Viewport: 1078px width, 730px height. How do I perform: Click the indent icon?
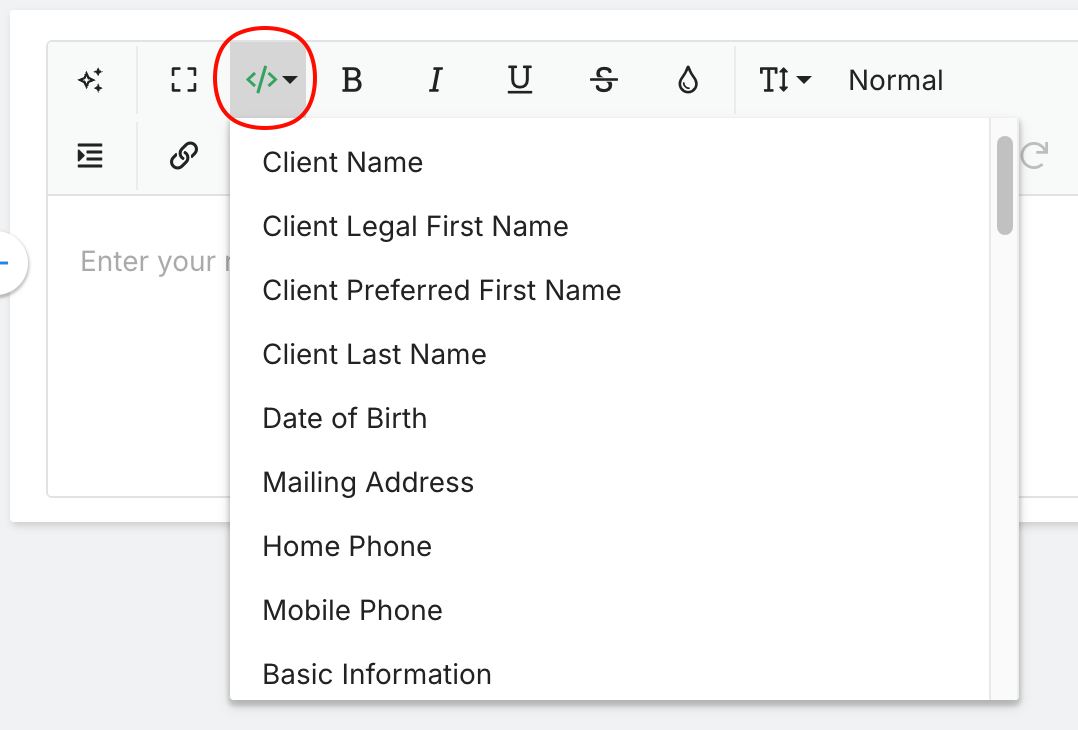click(91, 156)
